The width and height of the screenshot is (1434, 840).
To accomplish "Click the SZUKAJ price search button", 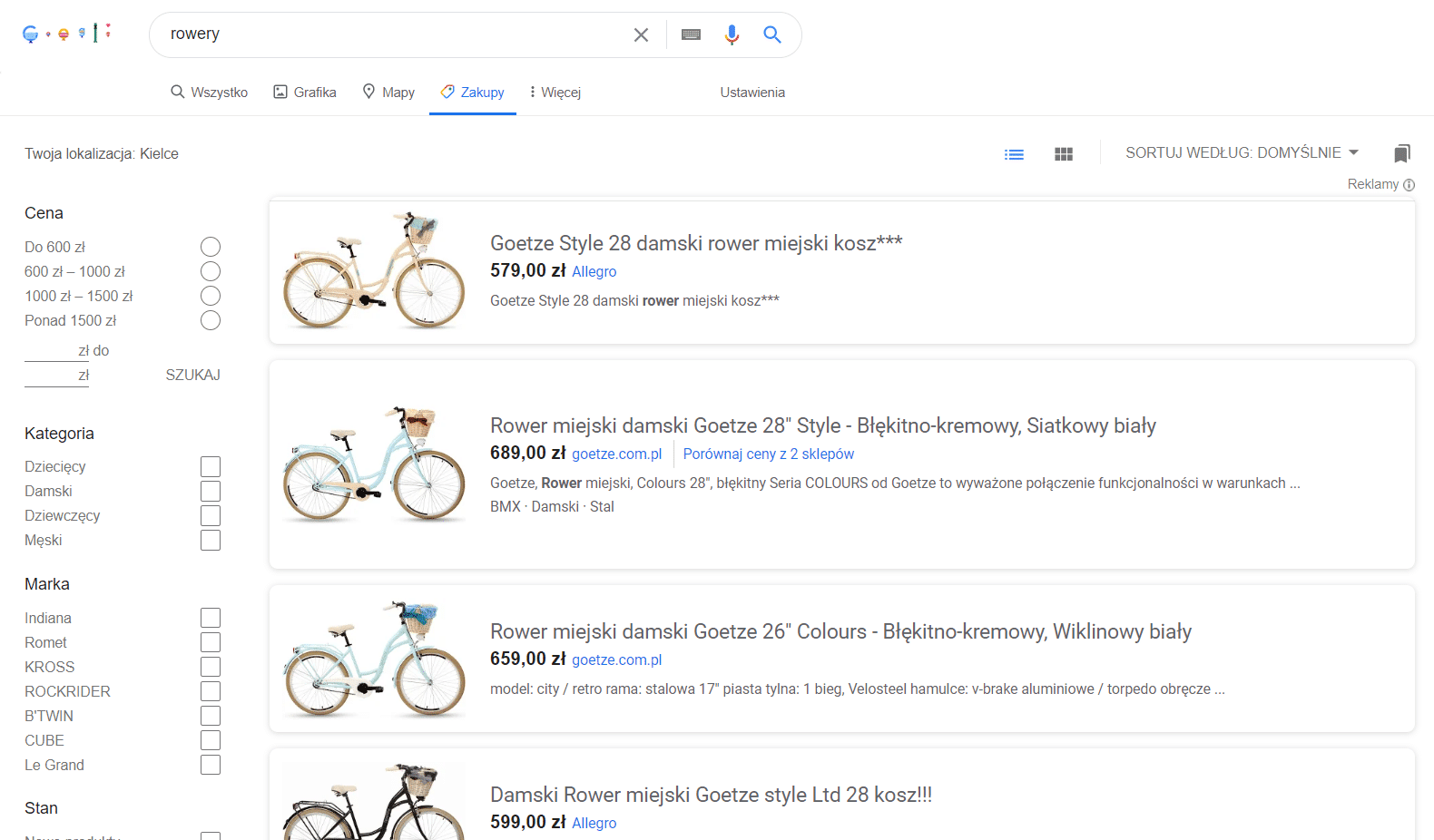I will (x=192, y=375).
